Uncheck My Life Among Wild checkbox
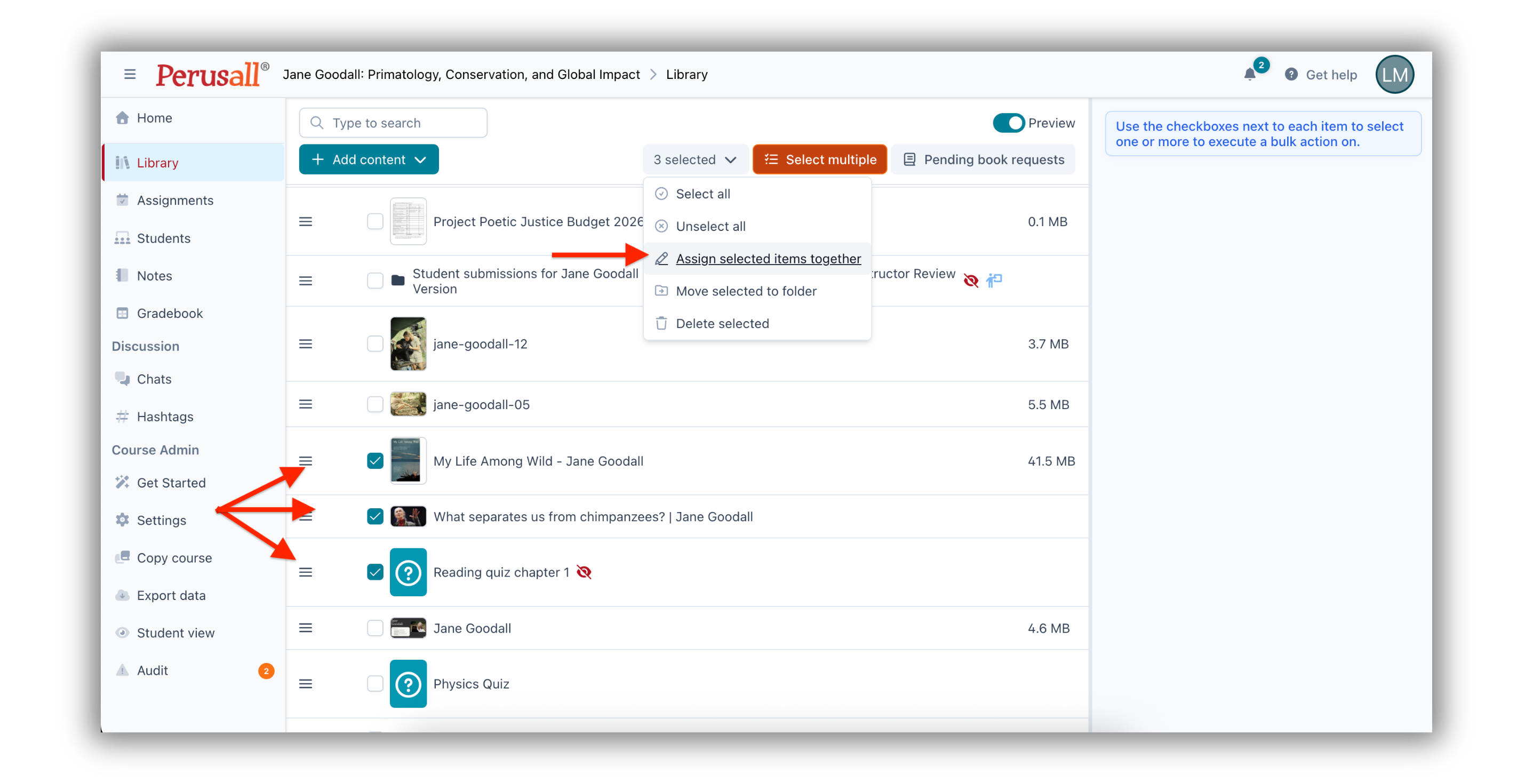Viewport: 1533px width, 784px height. coord(375,461)
